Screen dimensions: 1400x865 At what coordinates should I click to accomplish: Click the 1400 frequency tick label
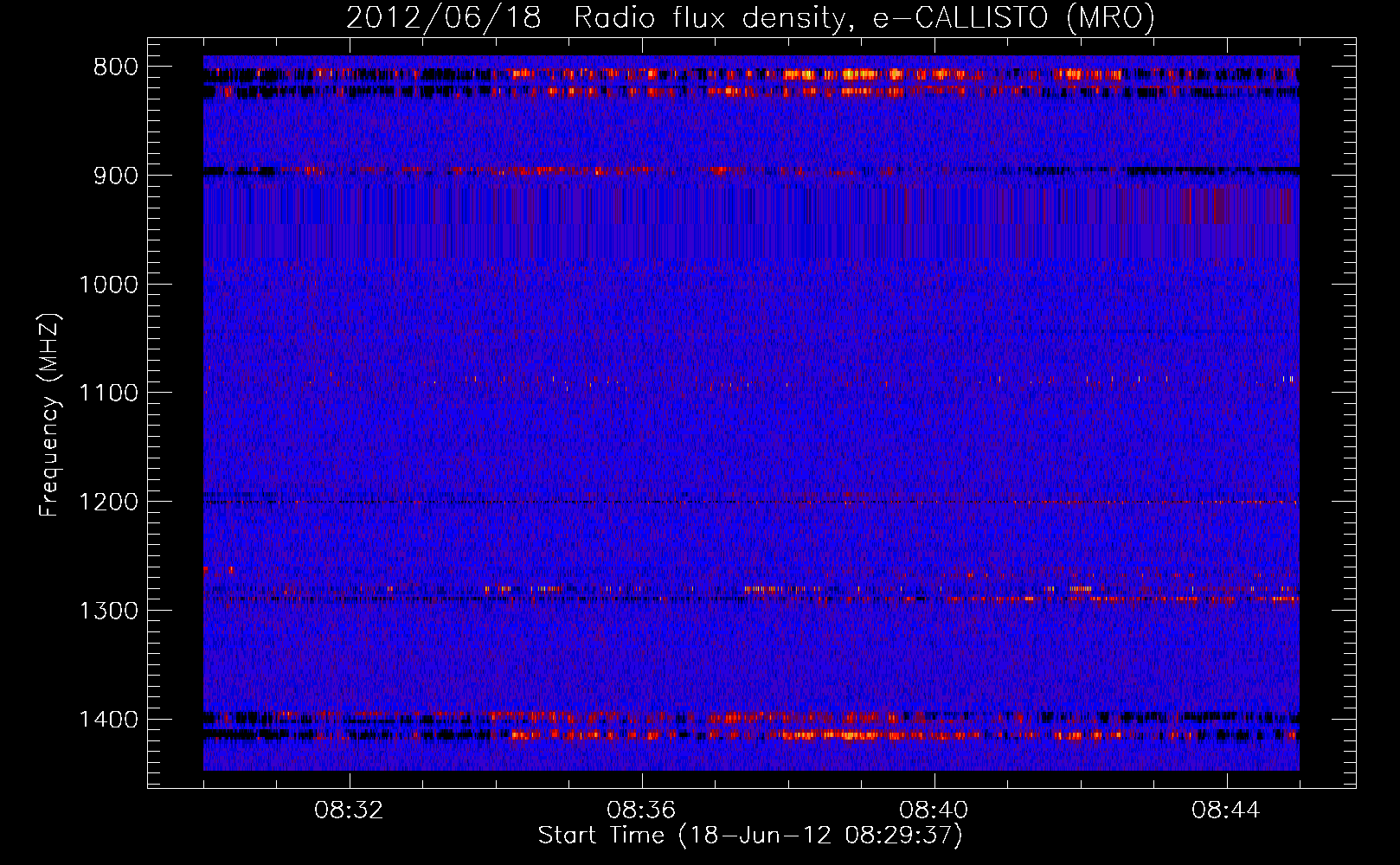coord(109,720)
